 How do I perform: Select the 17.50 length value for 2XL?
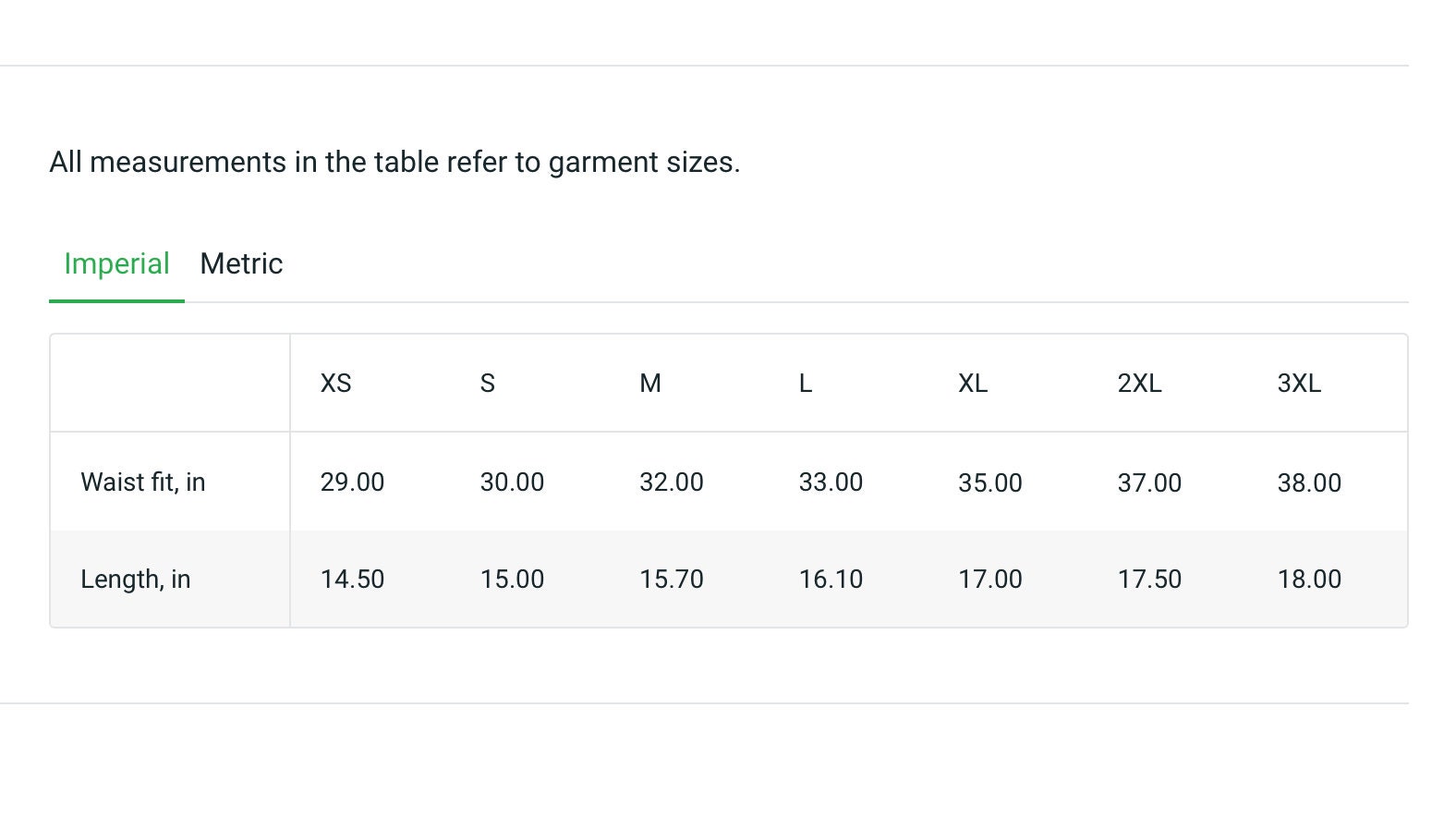(x=1149, y=580)
